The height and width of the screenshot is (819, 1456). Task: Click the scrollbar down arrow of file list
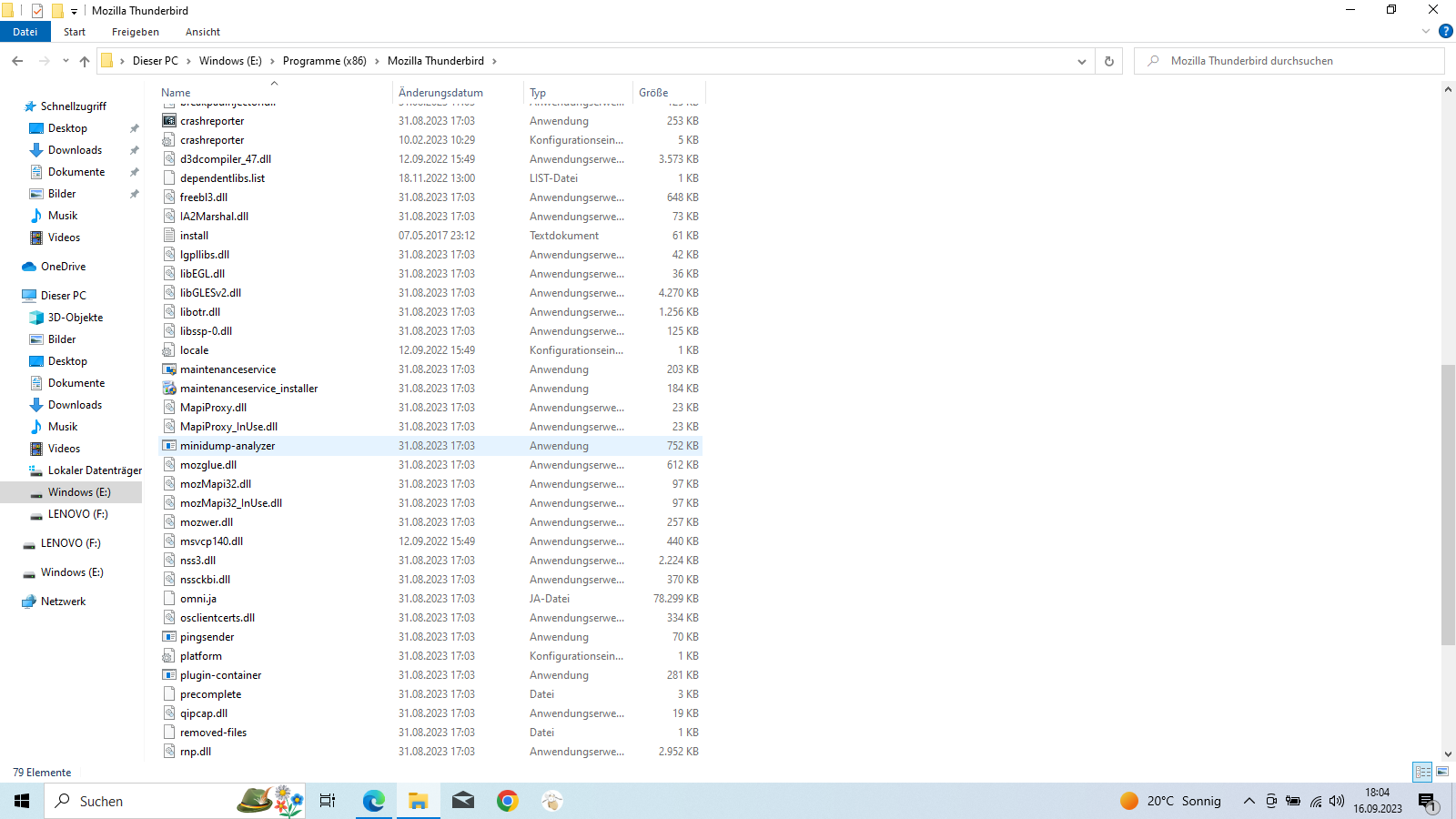tap(1448, 754)
